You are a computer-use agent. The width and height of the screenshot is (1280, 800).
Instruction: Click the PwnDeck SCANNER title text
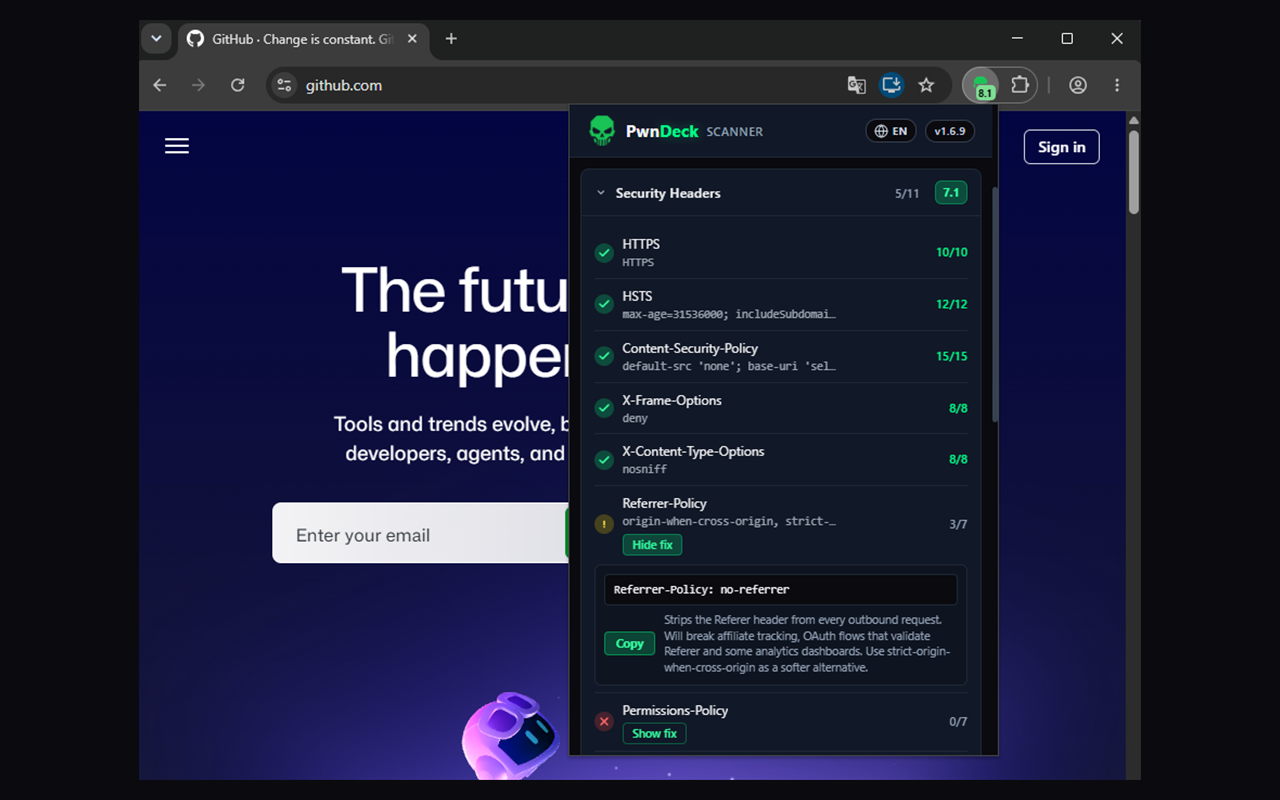pos(694,131)
